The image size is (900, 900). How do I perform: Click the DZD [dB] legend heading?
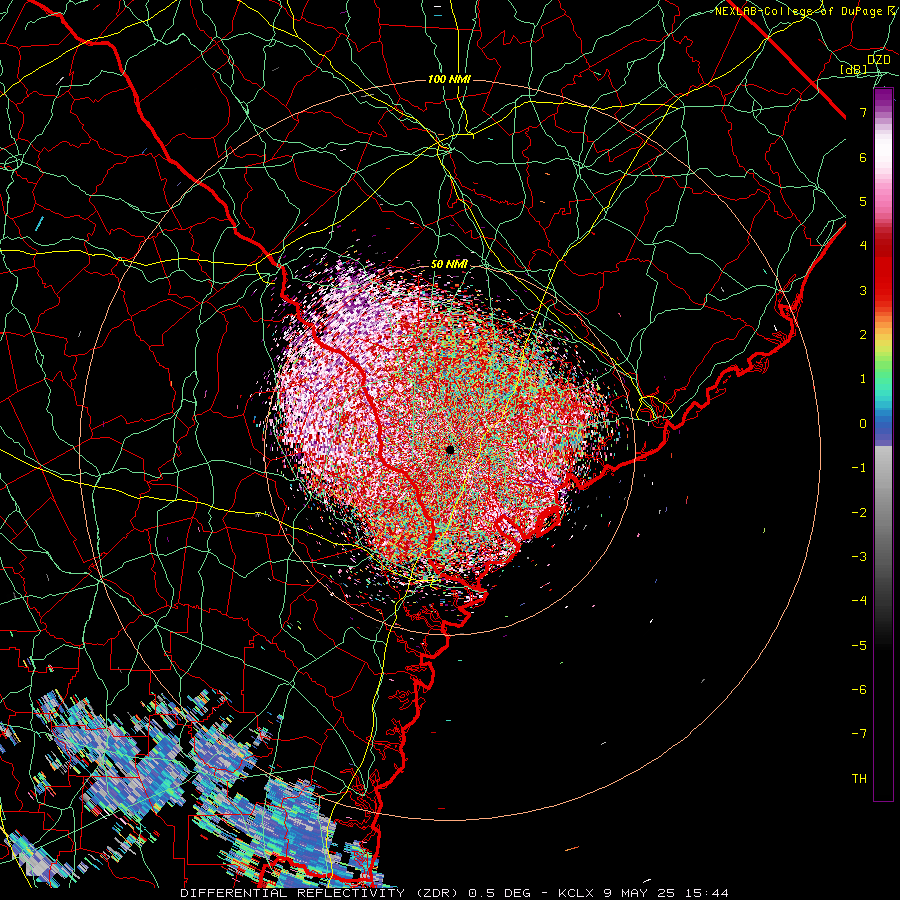coord(864,65)
